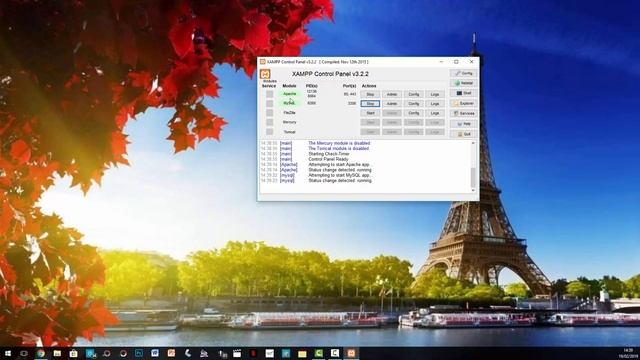Open the Store icon in the taskbar

[x=73, y=353]
